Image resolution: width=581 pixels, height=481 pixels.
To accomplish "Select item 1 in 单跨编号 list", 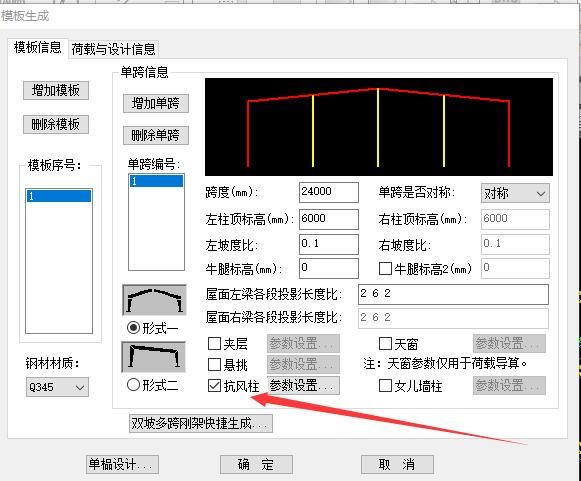I will 156,181.
